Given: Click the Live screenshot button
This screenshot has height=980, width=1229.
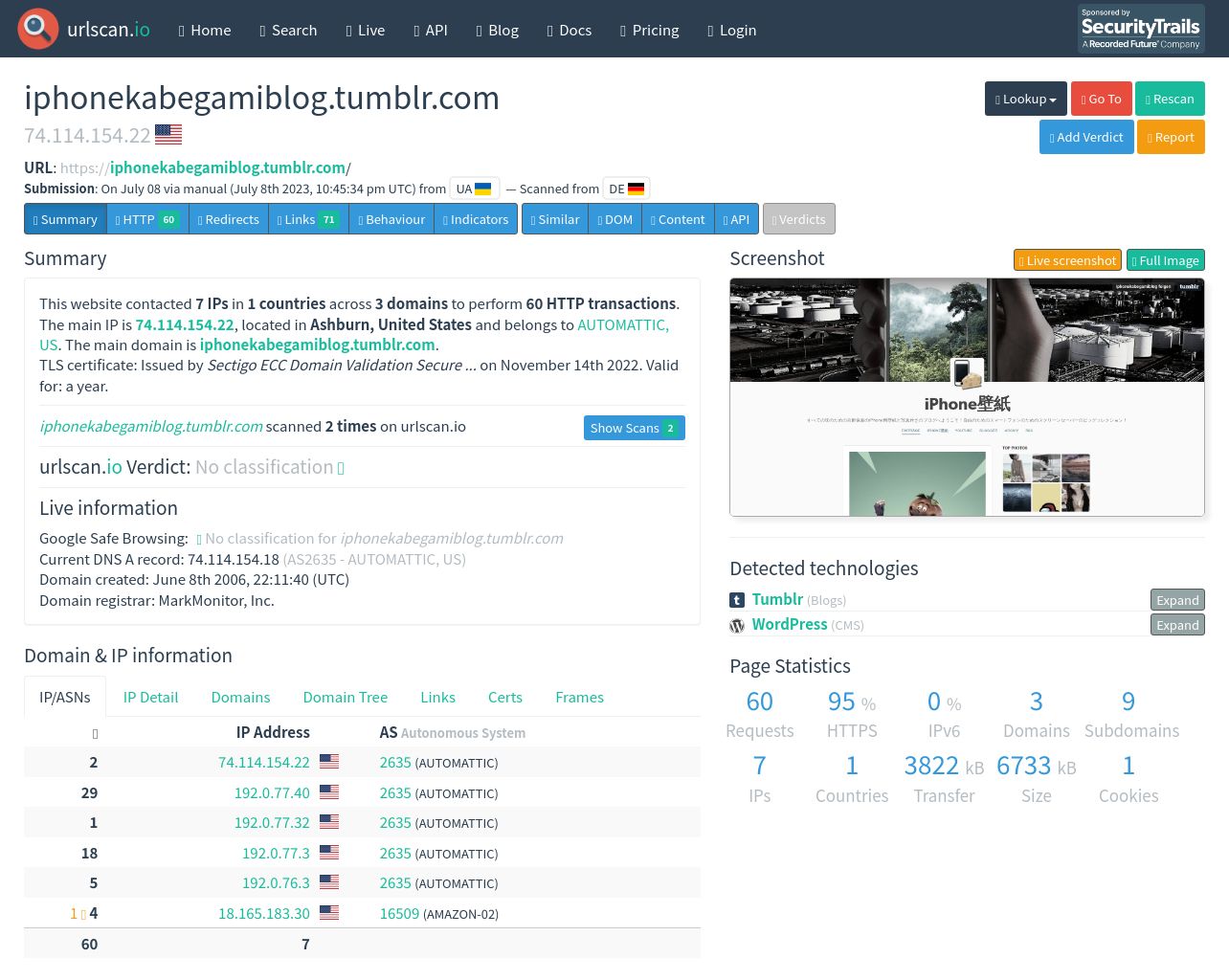Looking at the screenshot, I should (1068, 260).
